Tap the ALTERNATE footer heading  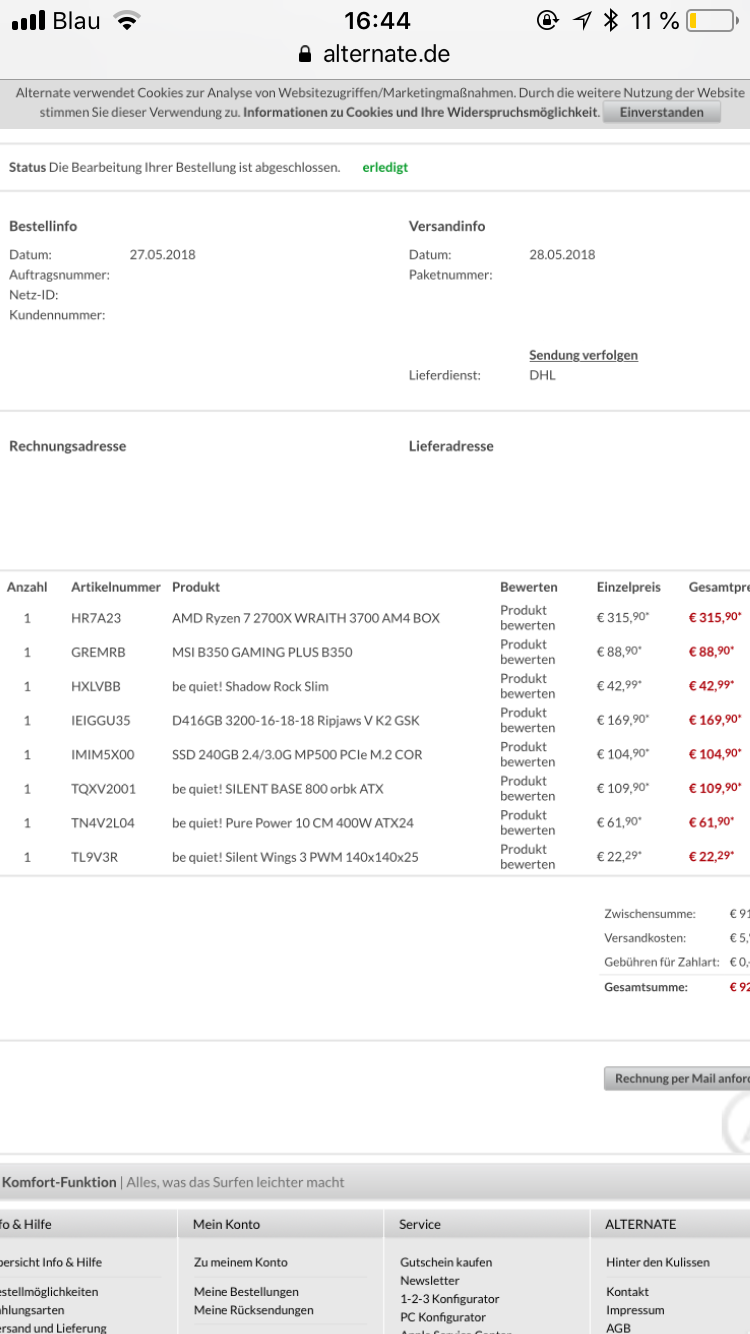[x=641, y=1224]
